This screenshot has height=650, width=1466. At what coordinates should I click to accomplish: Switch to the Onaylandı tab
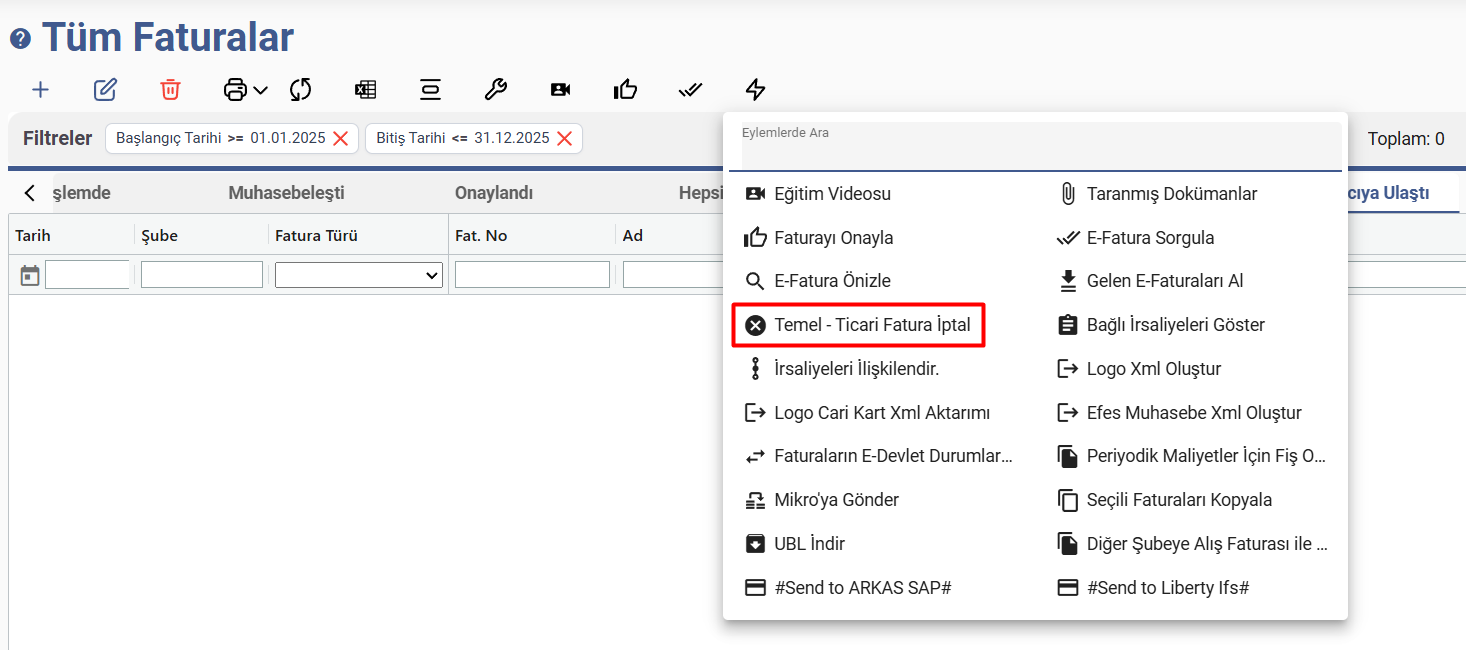[493, 193]
